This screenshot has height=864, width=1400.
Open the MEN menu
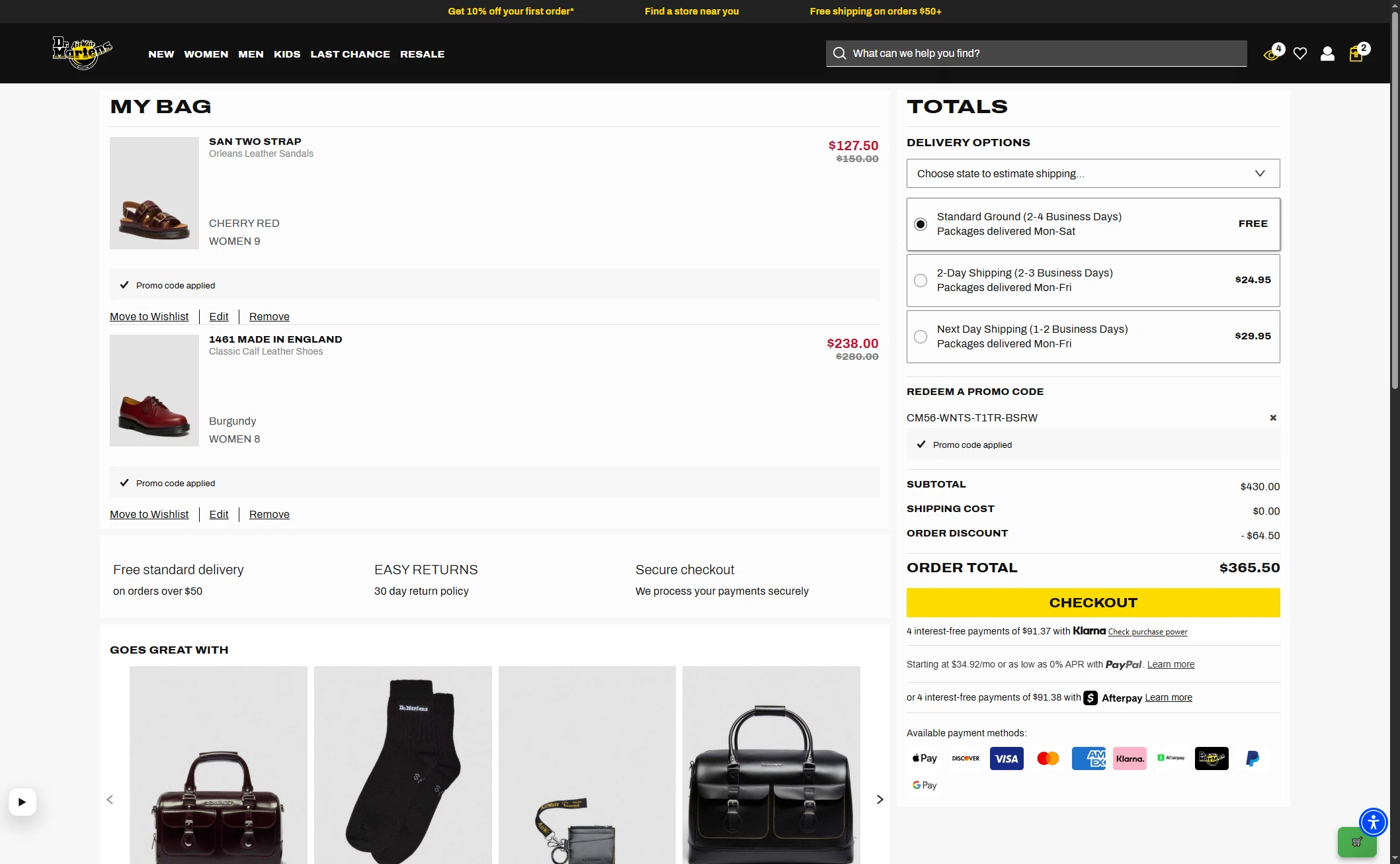tap(251, 54)
